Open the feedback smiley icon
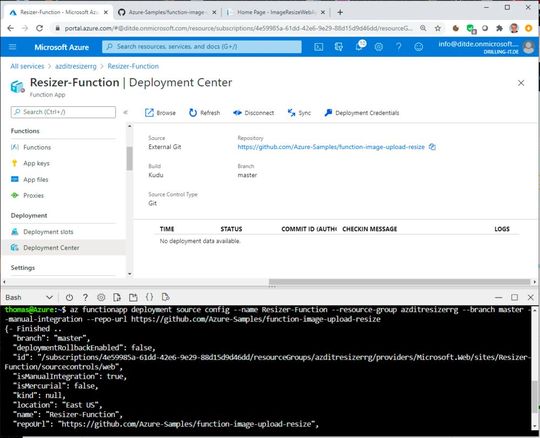The width and height of the screenshot is (540, 438). [418, 47]
